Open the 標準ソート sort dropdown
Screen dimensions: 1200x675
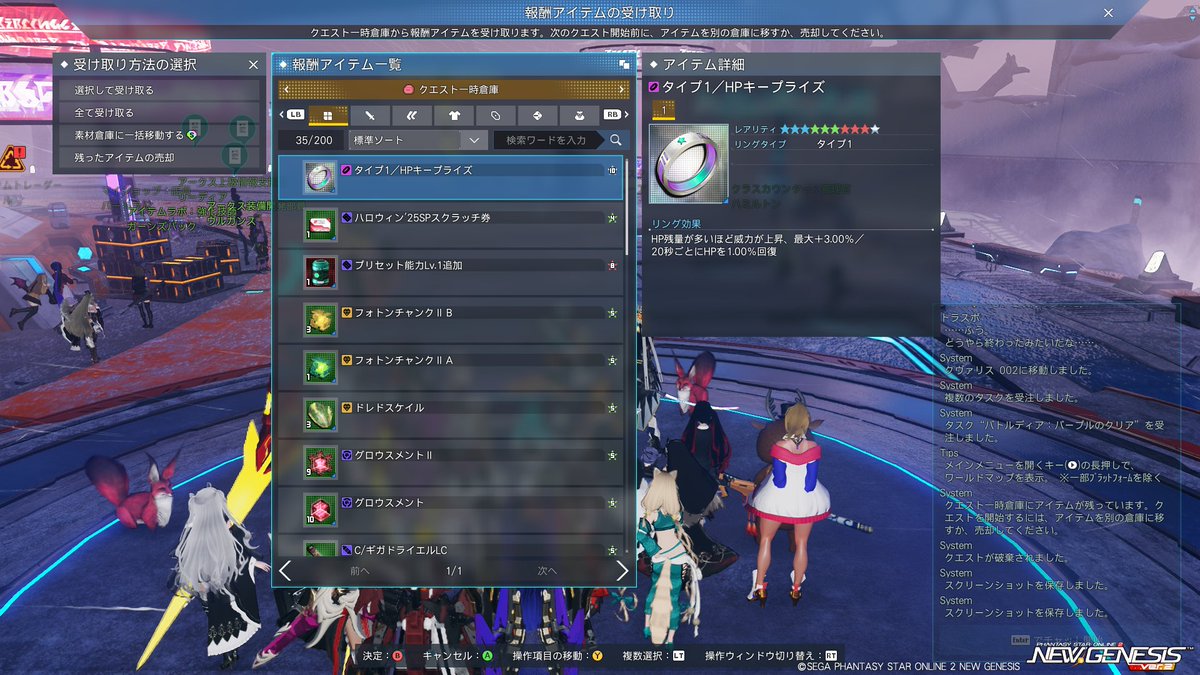point(416,140)
